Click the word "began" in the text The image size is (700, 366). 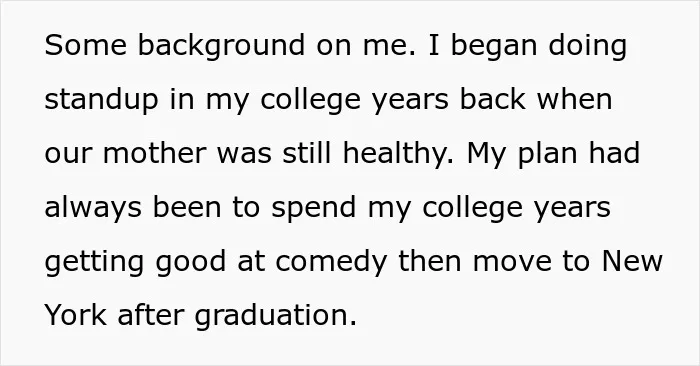494,47
